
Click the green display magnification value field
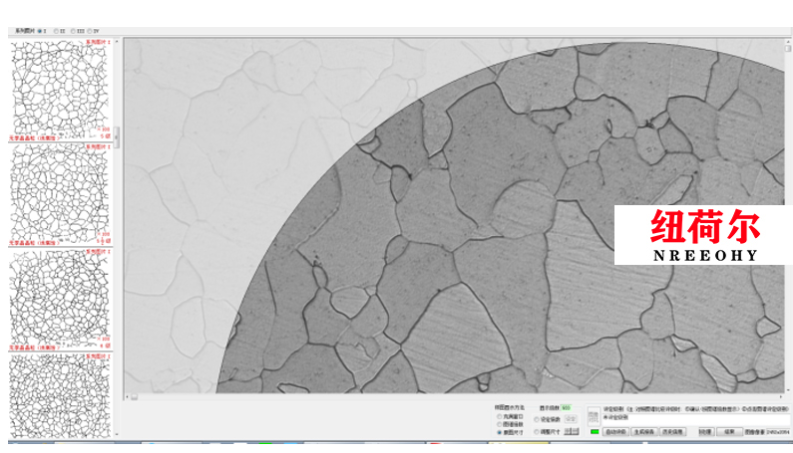(566, 407)
